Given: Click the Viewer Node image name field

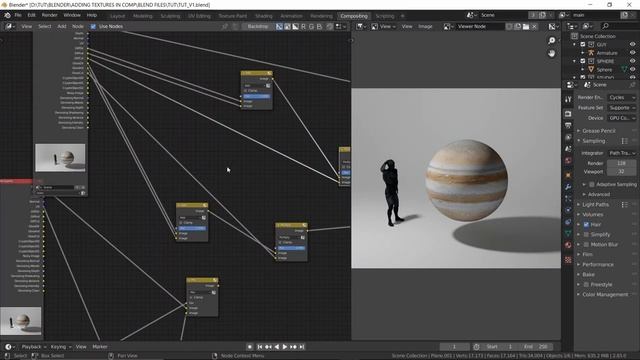Looking at the screenshot, I should click(479, 26).
